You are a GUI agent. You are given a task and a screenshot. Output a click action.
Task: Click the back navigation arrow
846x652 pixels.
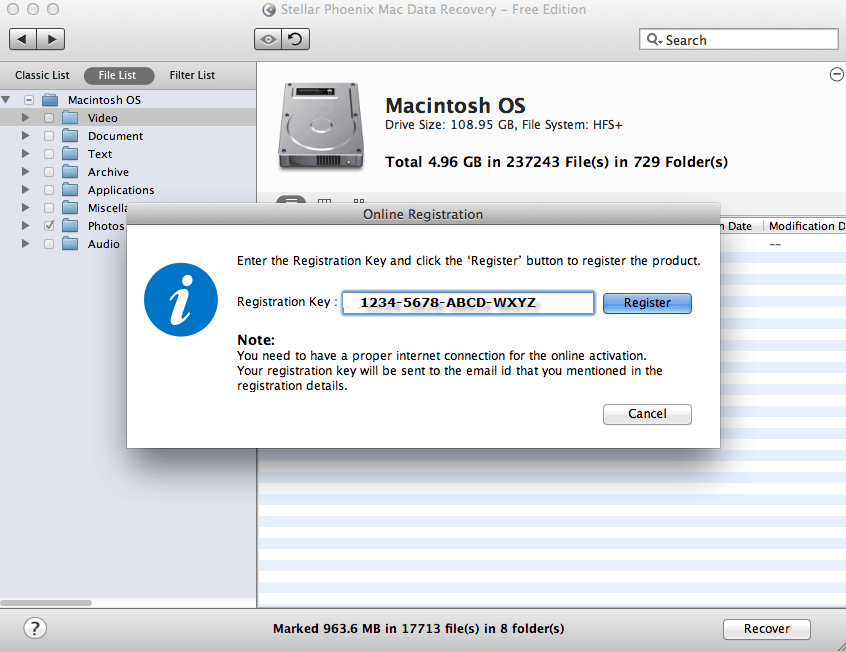tap(23, 39)
